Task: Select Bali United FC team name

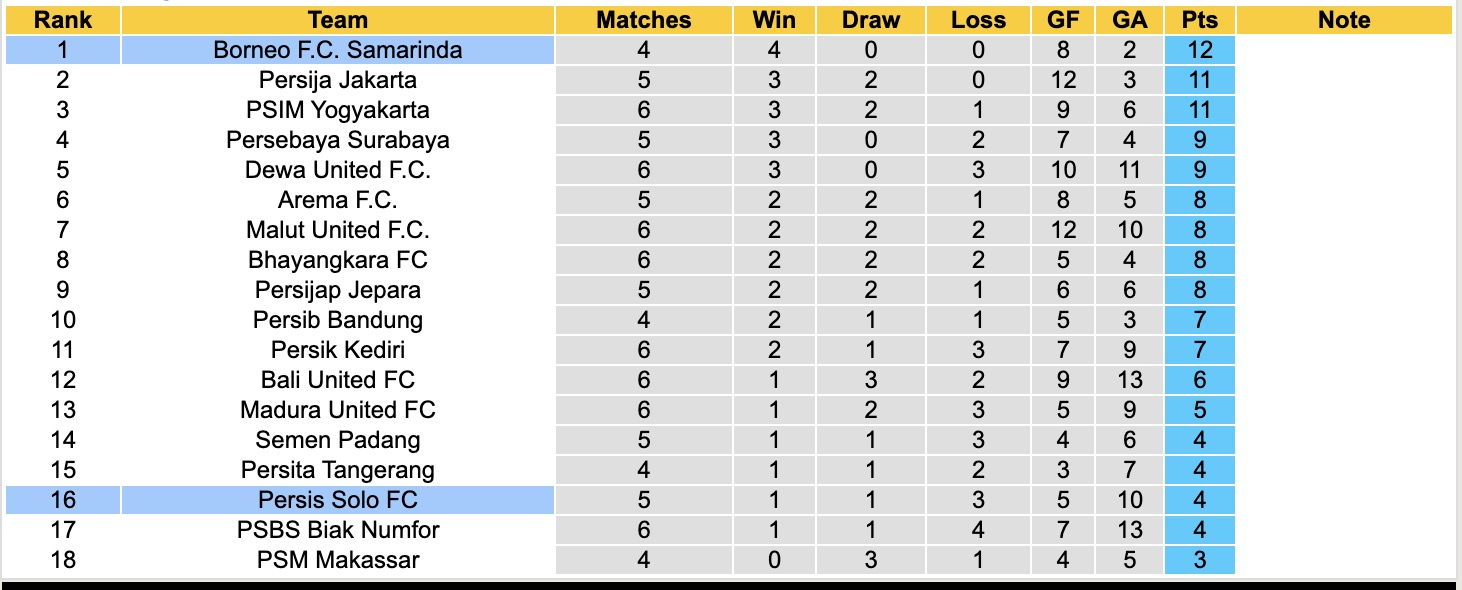Action: [338, 380]
